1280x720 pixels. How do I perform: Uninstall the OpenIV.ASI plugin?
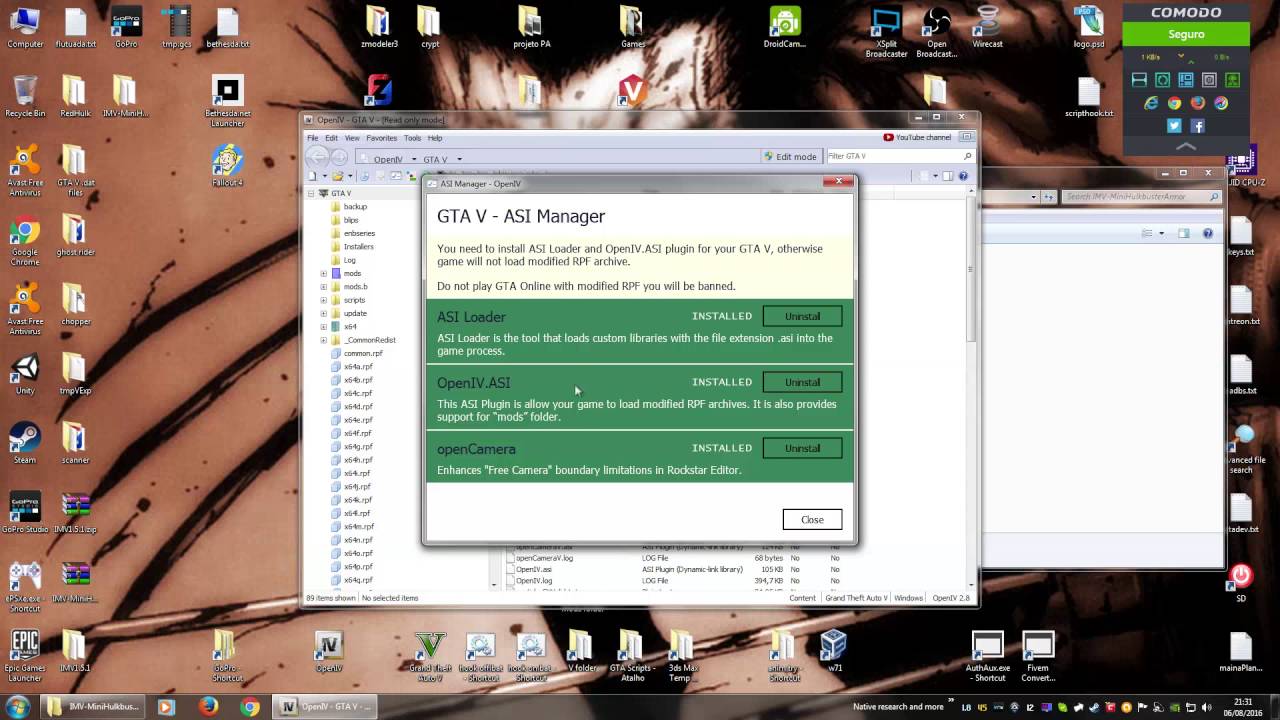tap(802, 382)
